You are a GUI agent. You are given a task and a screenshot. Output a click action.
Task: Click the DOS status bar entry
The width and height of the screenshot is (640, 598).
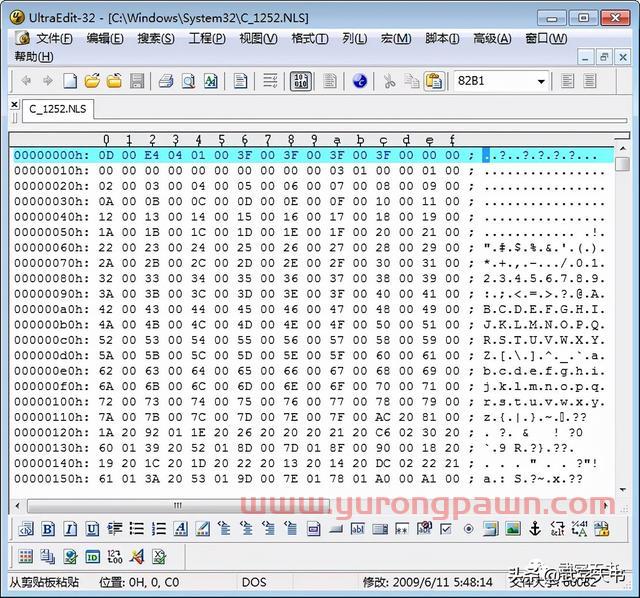(x=254, y=582)
